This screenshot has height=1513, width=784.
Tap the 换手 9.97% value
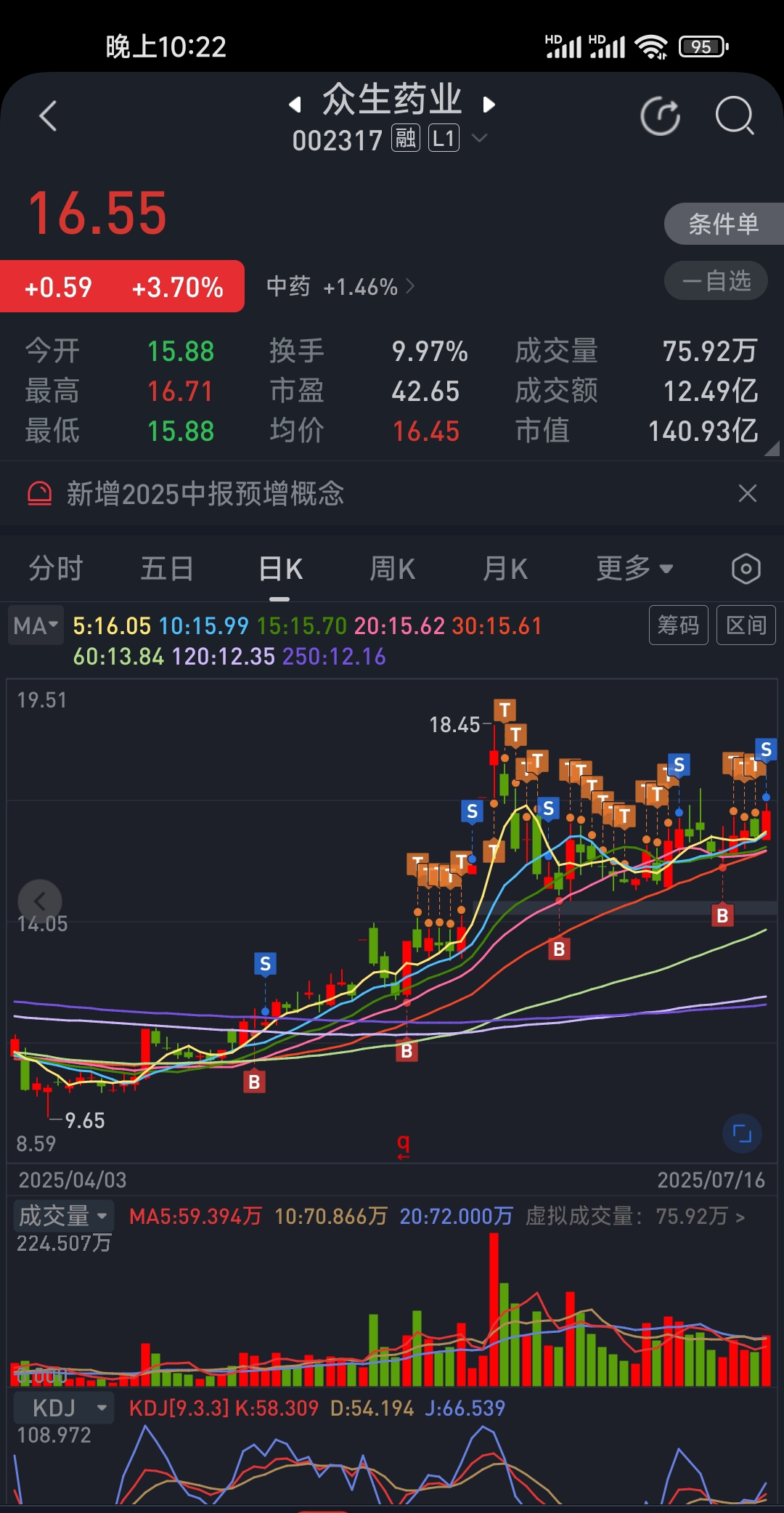pos(430,352)
